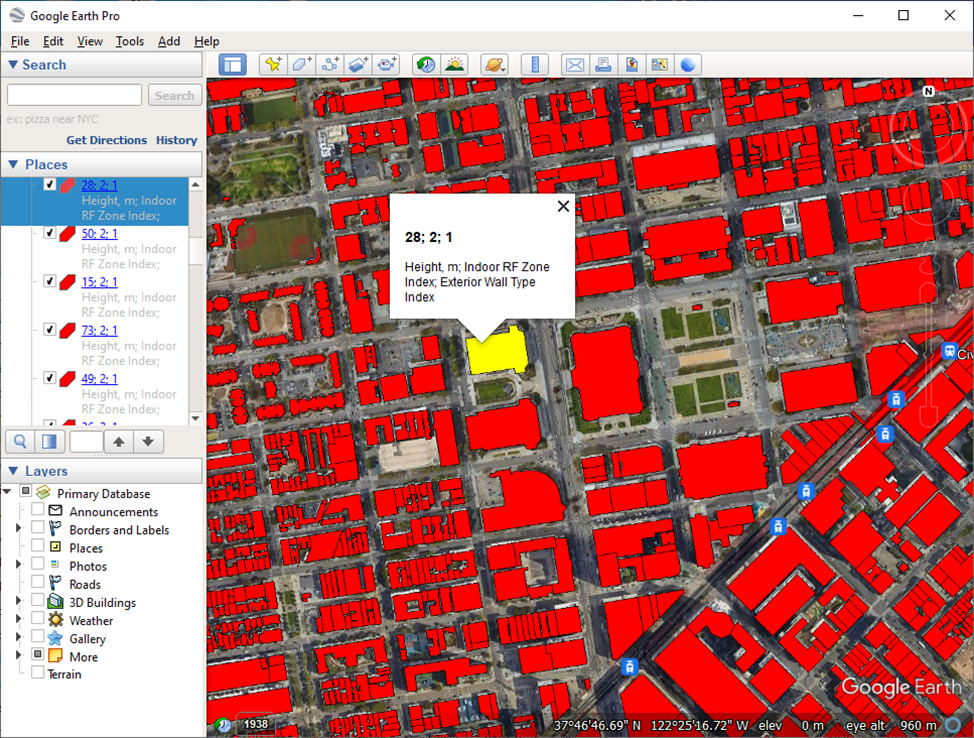Image resolution: width=974 pixels, height=738 pixels.
Task: Click the historical imagery 1938 date indicator
Action: click(x=255, y=724)
